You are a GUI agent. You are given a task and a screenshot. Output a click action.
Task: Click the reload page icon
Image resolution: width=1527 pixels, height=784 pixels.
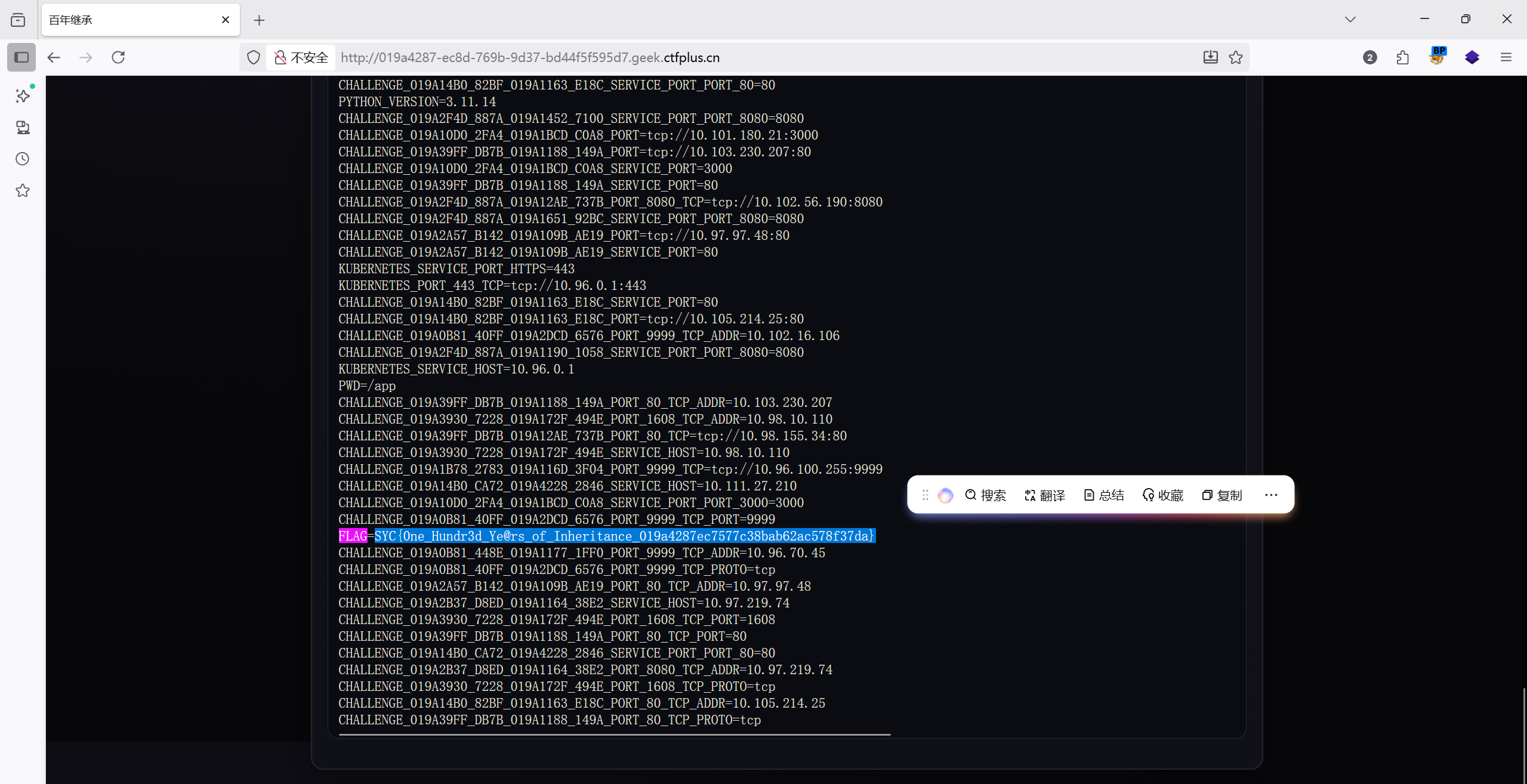coord(118,57)
